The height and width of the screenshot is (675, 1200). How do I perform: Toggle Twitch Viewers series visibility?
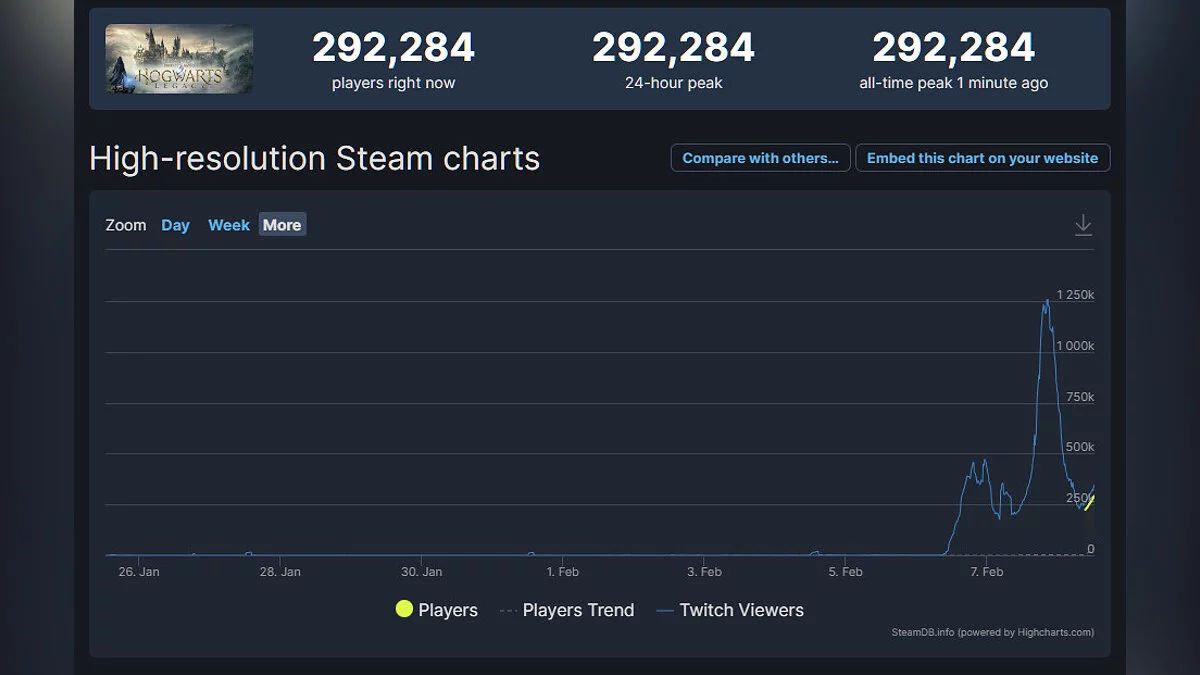point(730,610)
